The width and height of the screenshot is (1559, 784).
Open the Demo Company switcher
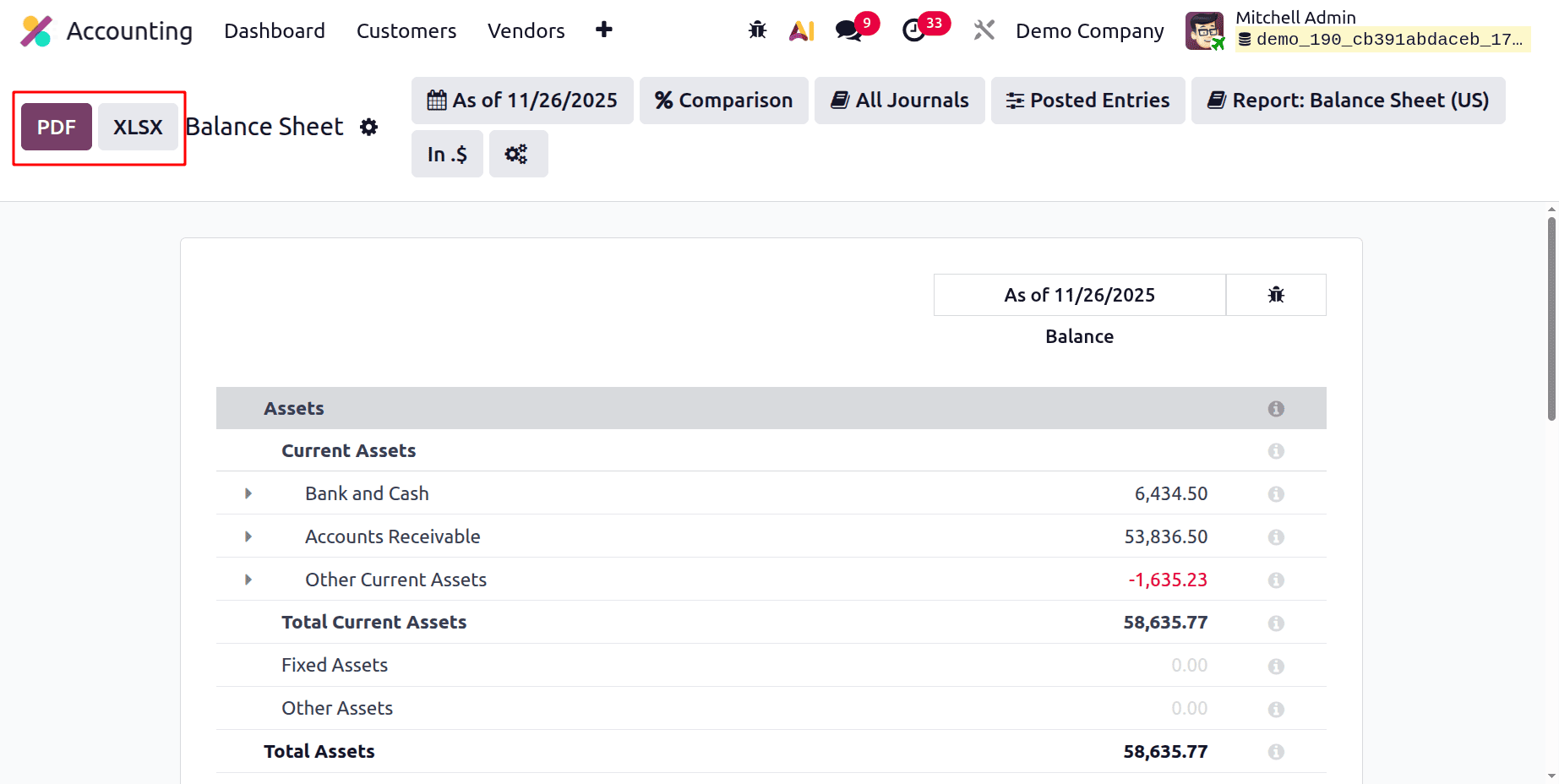(1089, 31)
